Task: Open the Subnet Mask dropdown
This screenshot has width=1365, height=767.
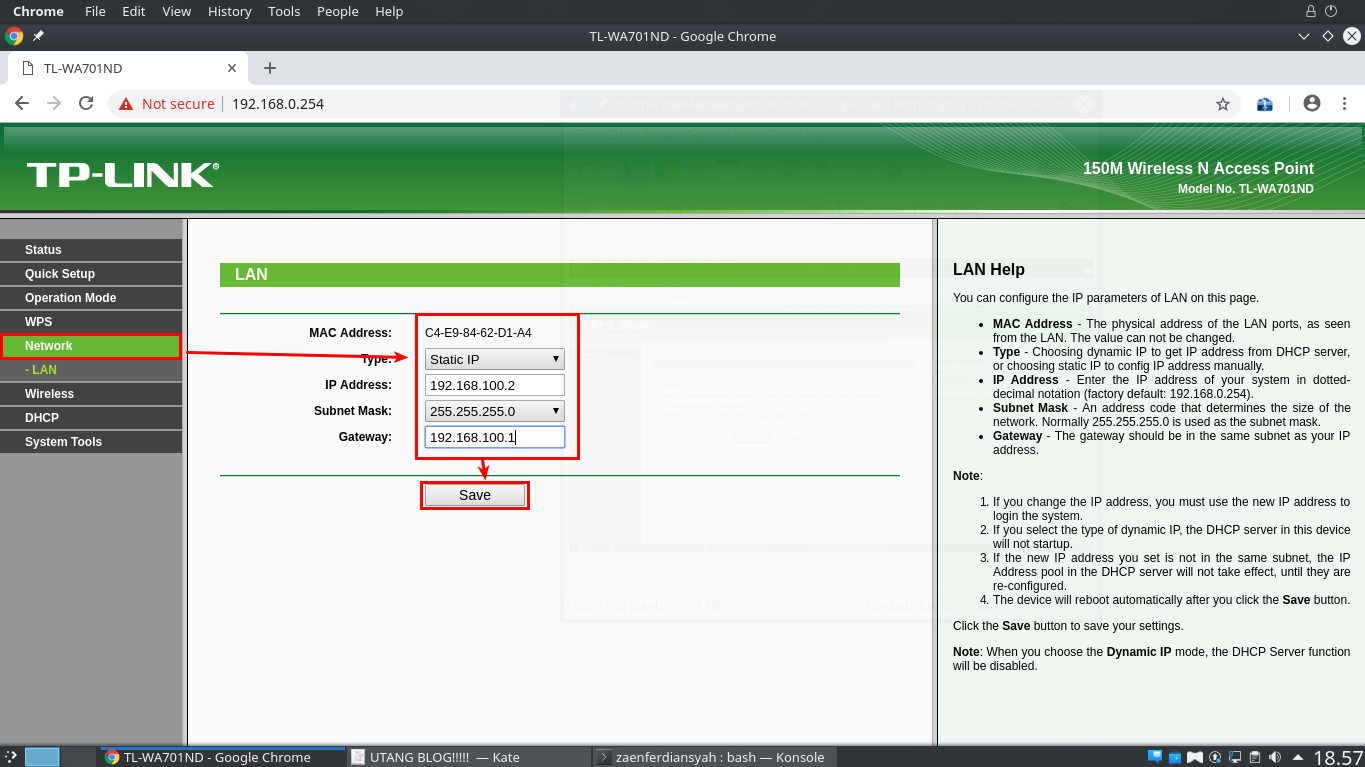Action: pyautogui.click(x=494, y=410)
